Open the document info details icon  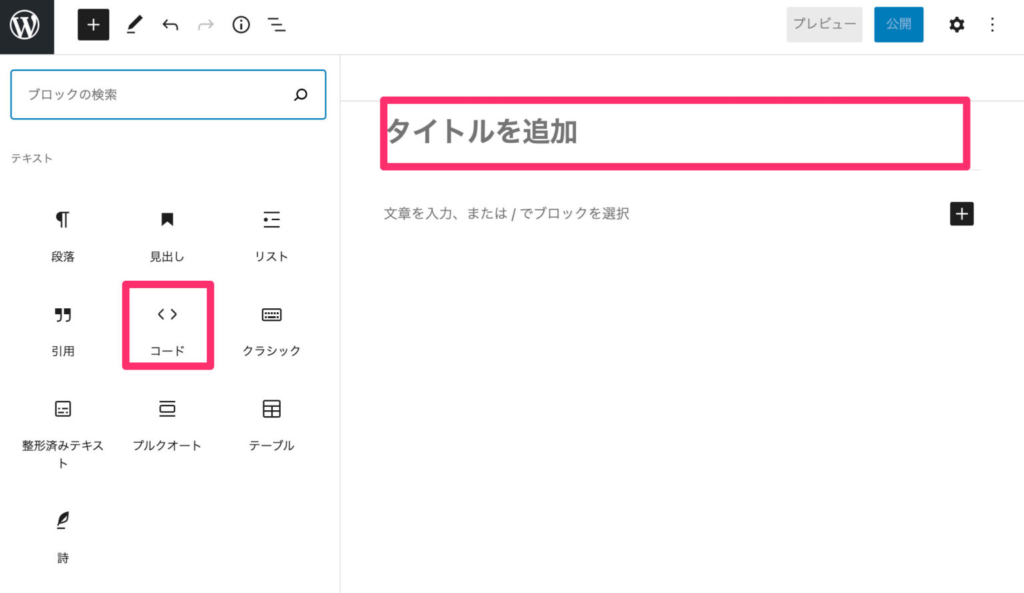241,25
